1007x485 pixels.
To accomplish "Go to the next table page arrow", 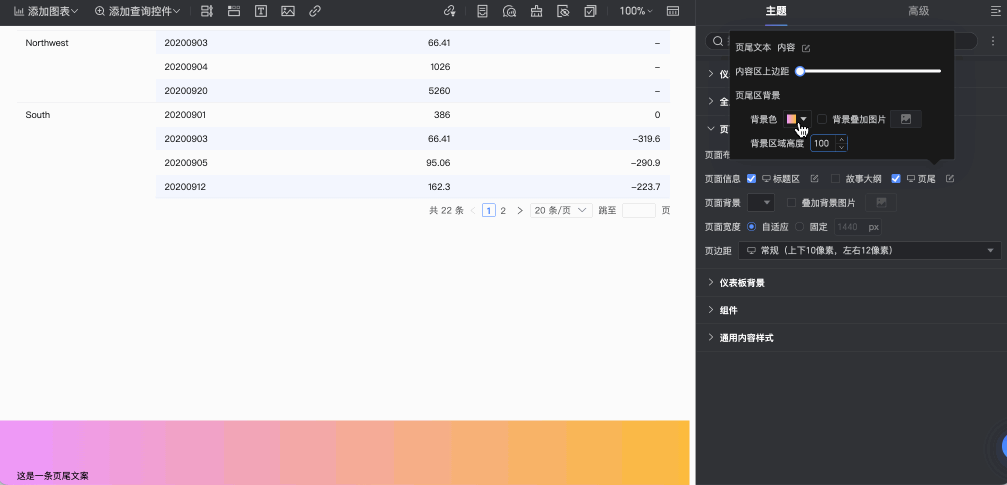I will click(520, 211).
